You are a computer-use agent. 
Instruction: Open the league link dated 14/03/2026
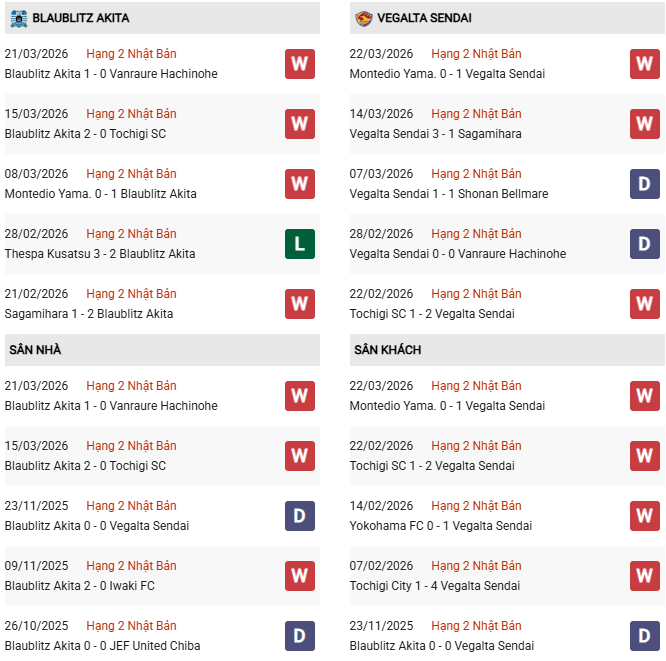(476, 114)
